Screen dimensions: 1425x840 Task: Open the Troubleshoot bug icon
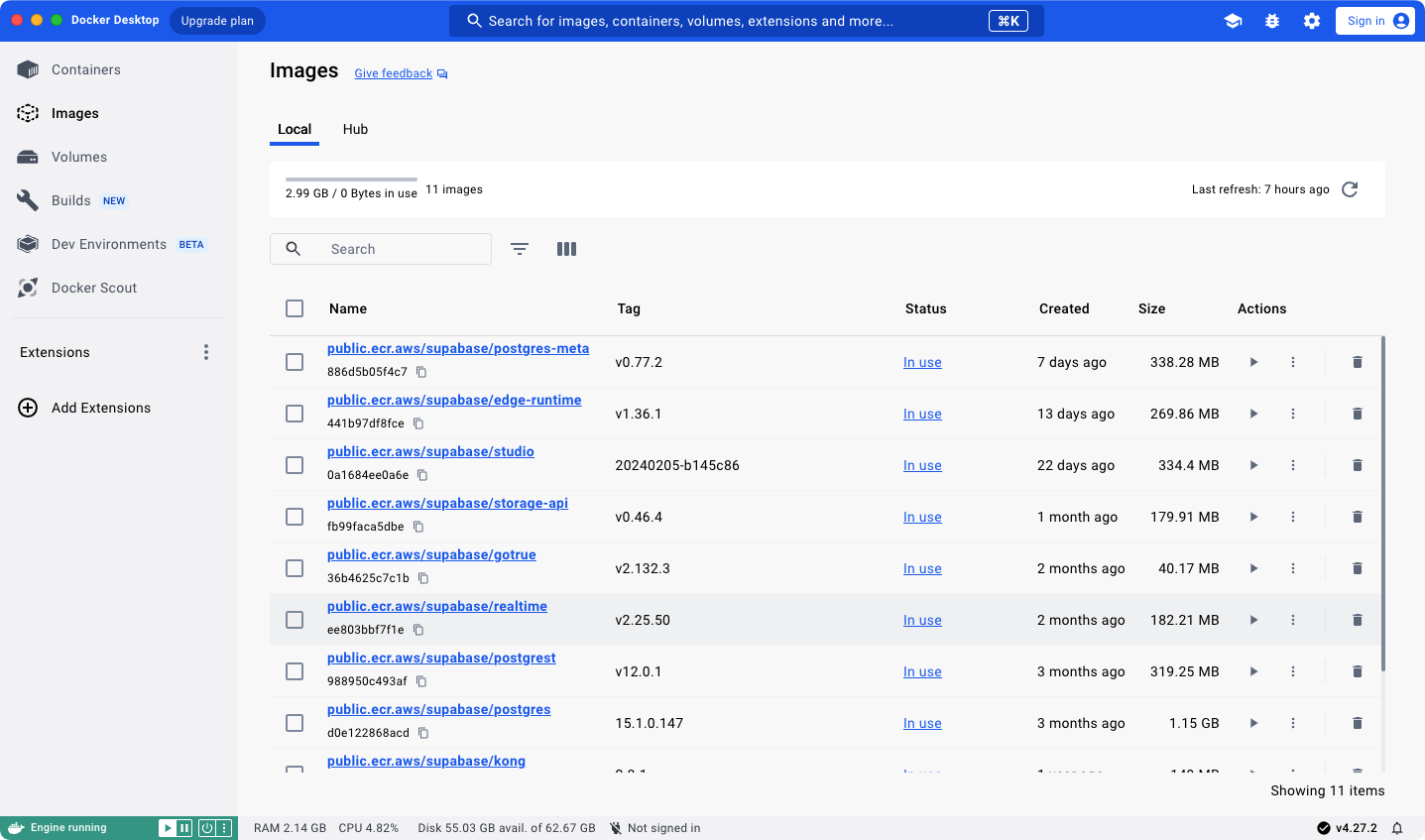coord(1272,21)
